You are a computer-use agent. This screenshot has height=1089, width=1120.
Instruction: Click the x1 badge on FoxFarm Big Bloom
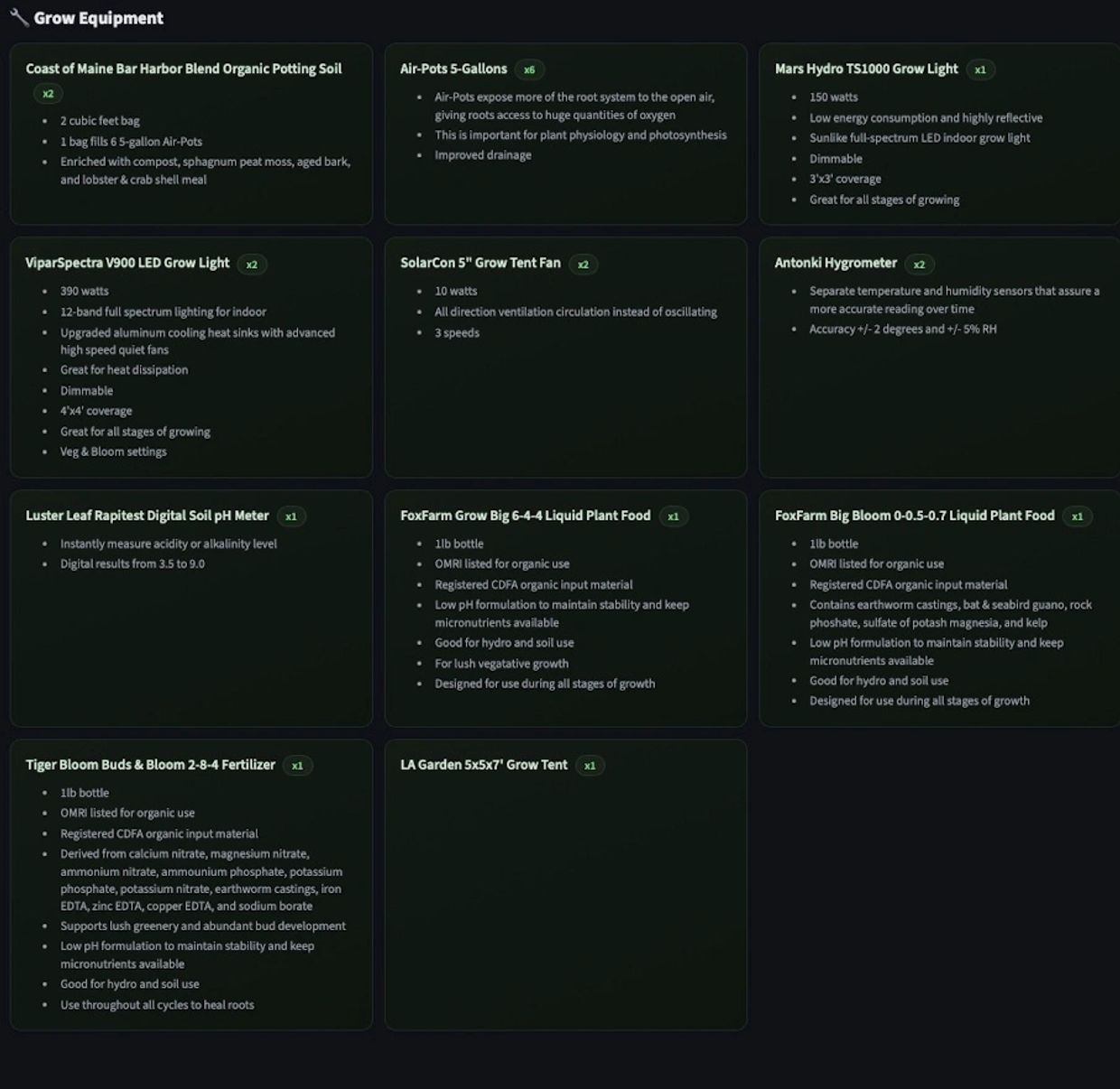(1078, 517)
